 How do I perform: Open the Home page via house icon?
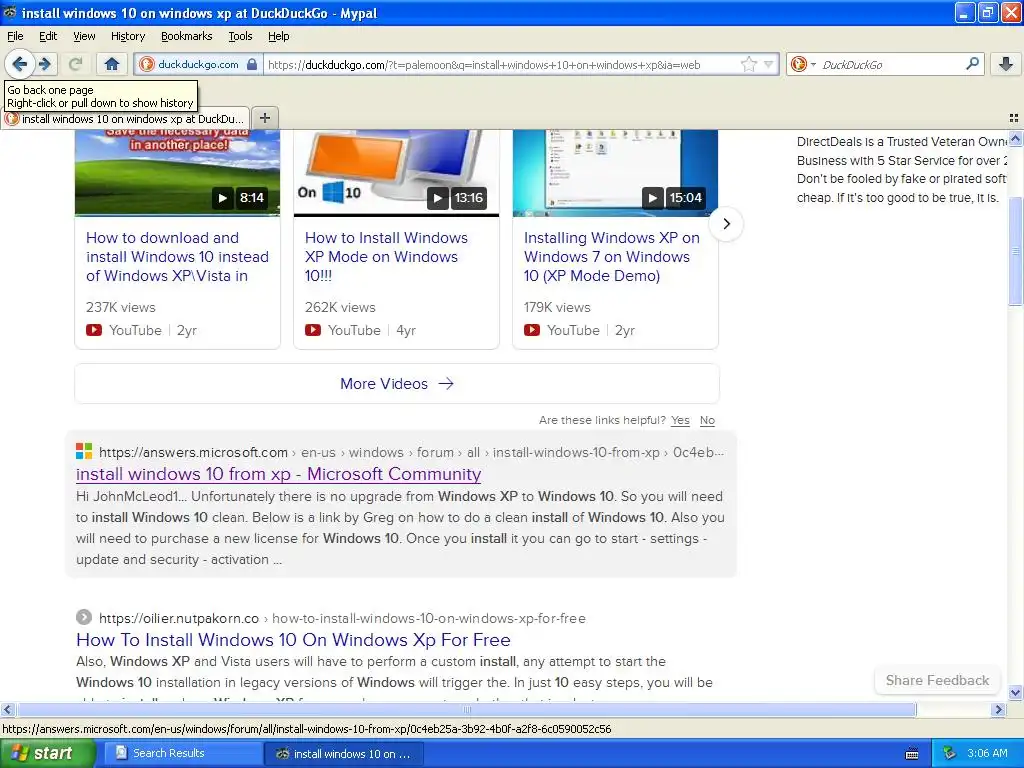coord(112,64)
